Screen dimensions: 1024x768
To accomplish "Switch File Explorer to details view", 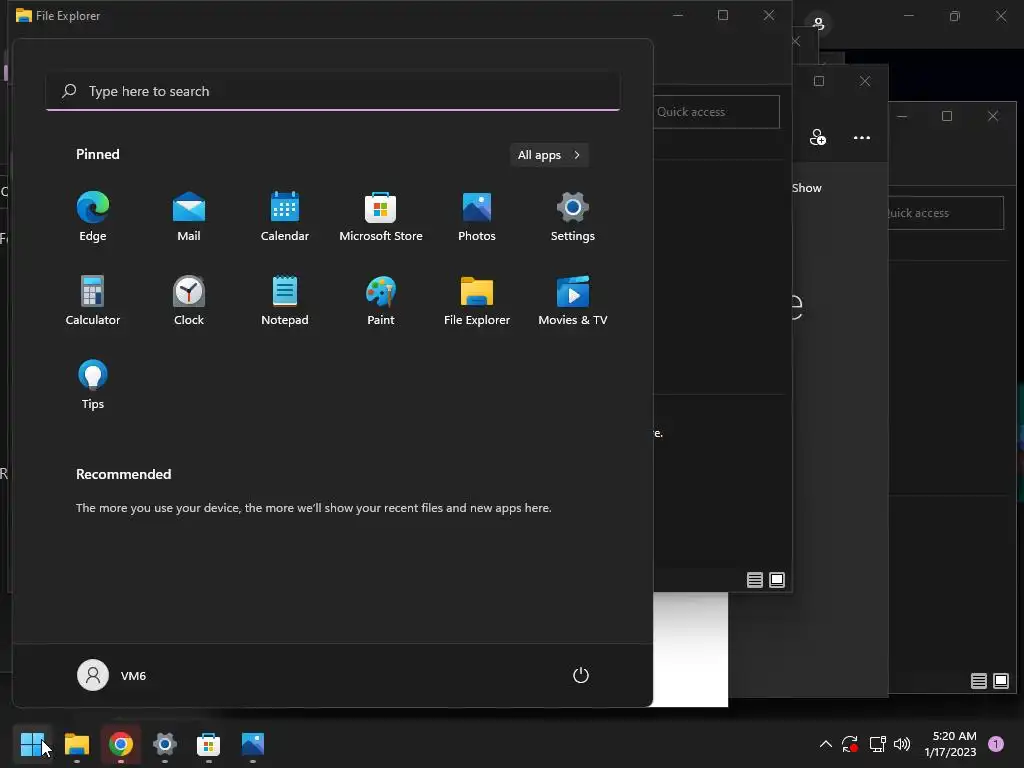I will pos(755,580).
